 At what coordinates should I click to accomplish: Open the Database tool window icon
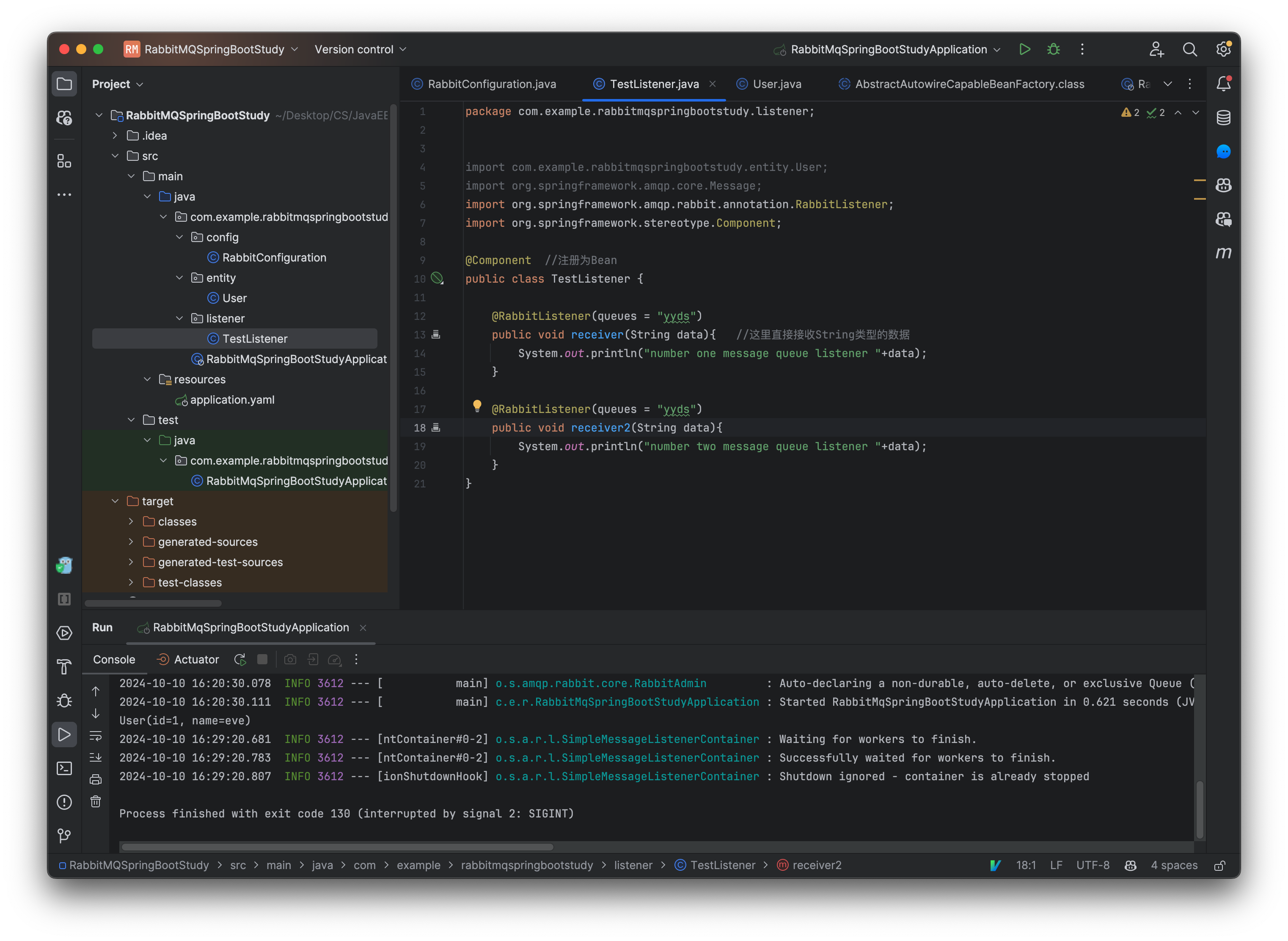coord(1223,117)
